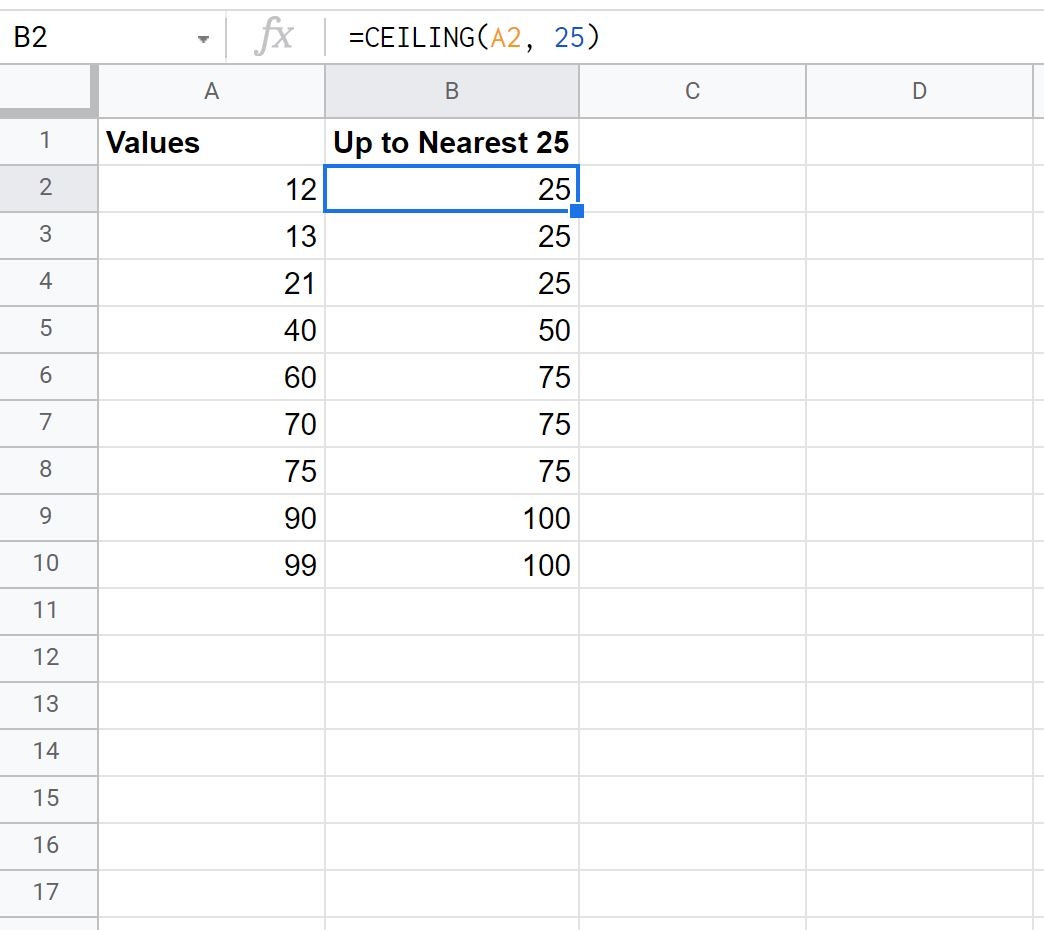Select row 17 header
Image resolution: width=1044 pixels, height=930 pixels.
(x=46, y=892)
